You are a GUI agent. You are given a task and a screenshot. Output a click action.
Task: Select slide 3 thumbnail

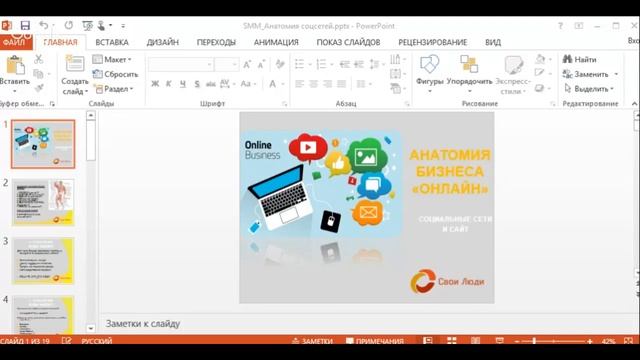click(43, 261)
